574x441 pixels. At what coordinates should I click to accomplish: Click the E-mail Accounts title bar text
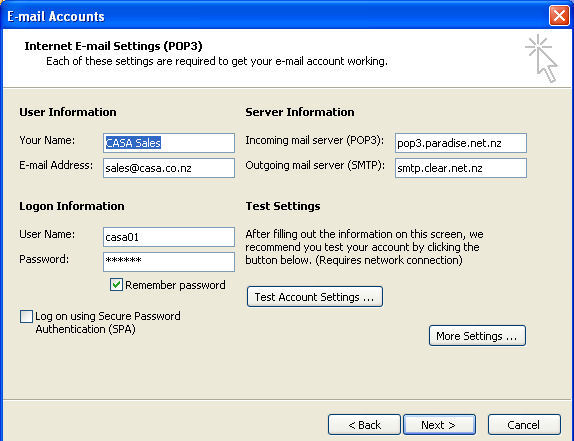[56, 16]
